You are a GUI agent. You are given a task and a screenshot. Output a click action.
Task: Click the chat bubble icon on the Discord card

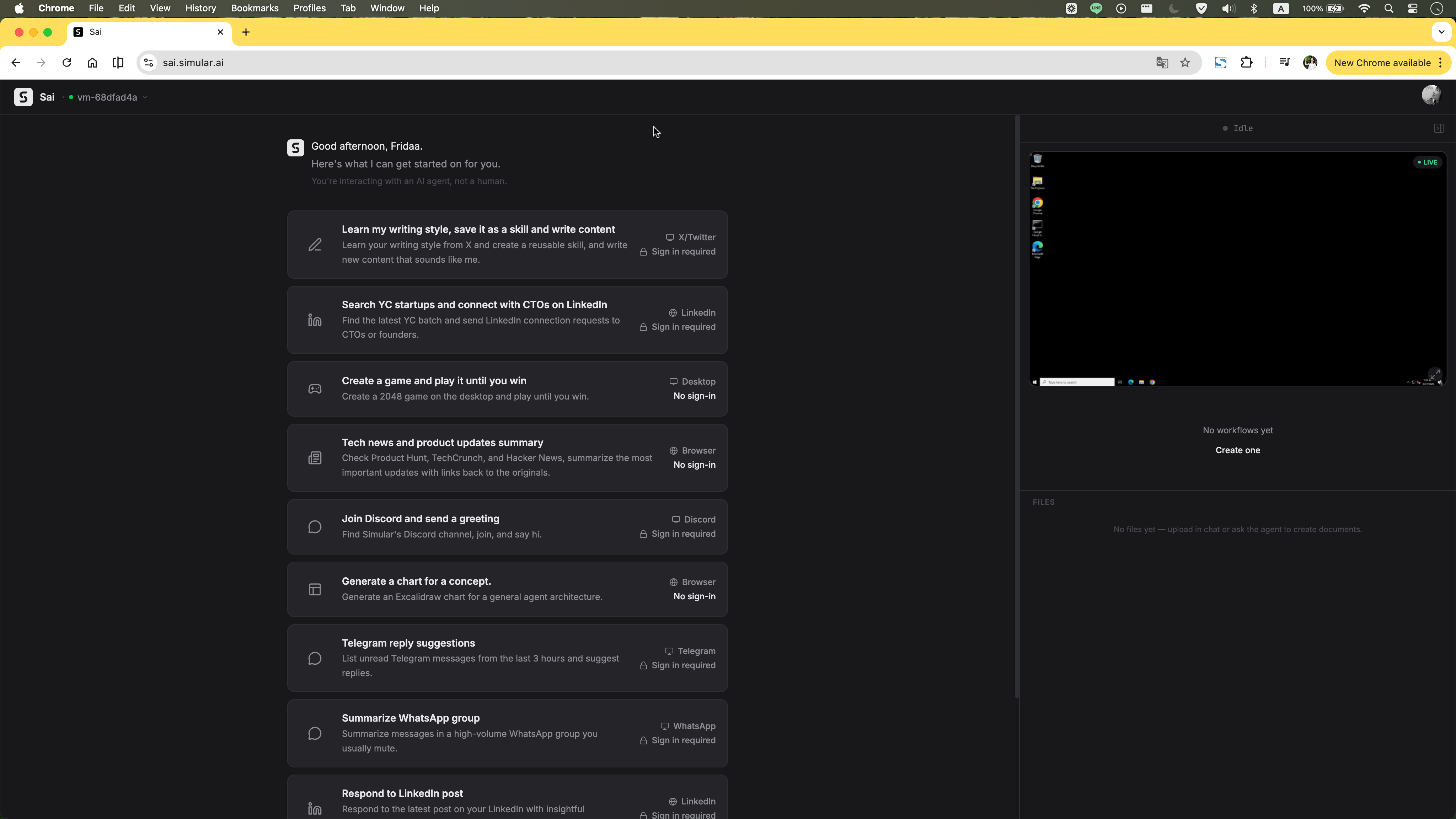pyautogui.click(x=315, y=526)
